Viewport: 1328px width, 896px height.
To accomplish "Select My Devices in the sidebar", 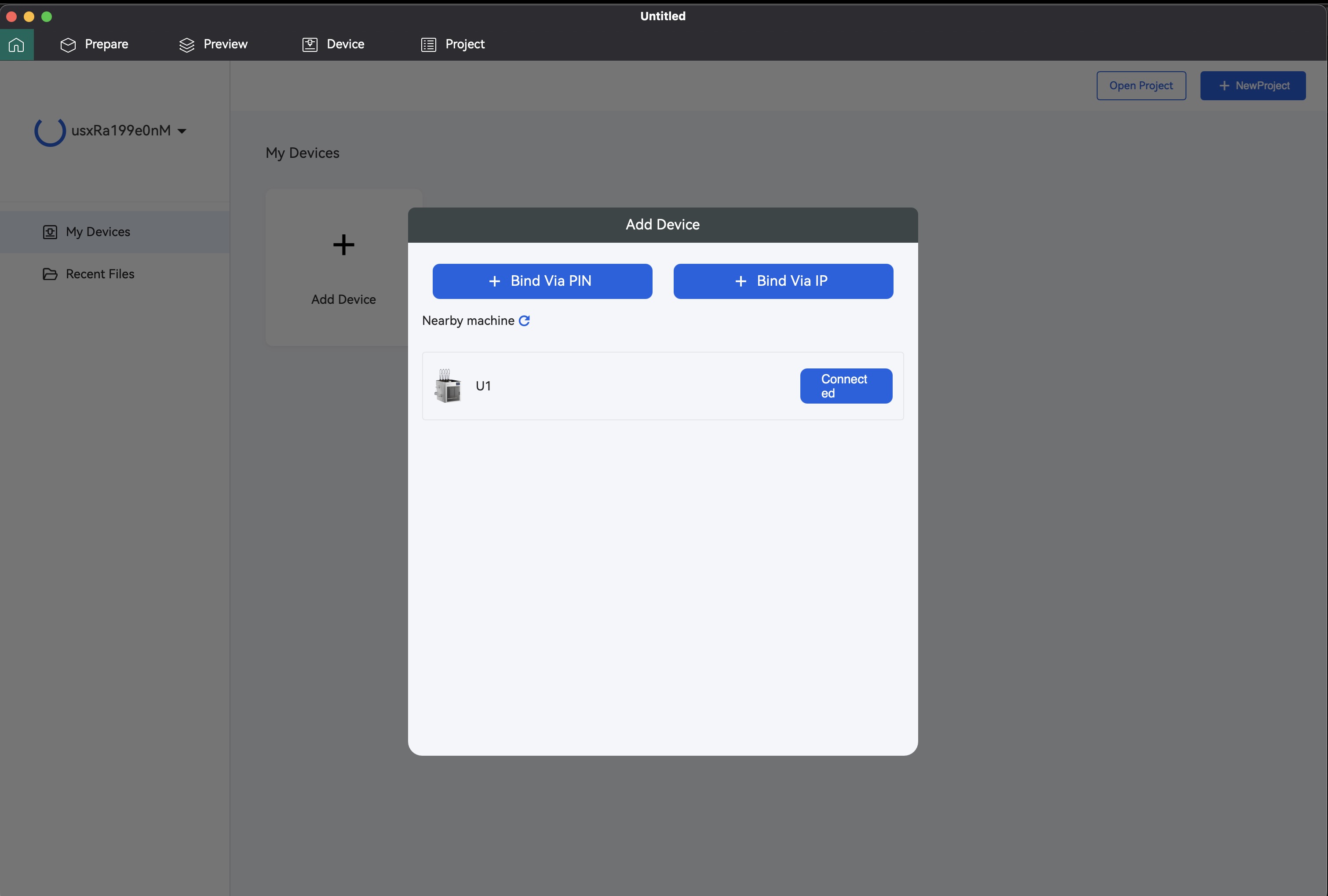I will coord(115,232).
